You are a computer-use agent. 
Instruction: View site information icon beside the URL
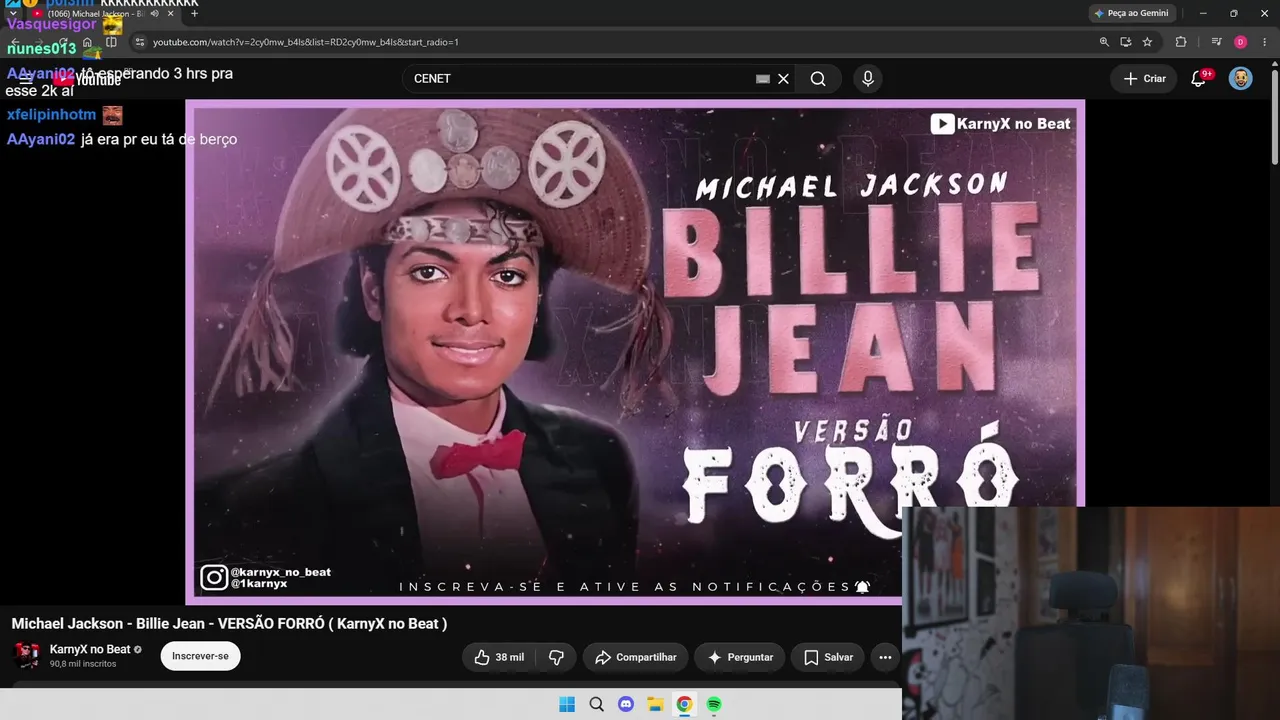[140, 42]
